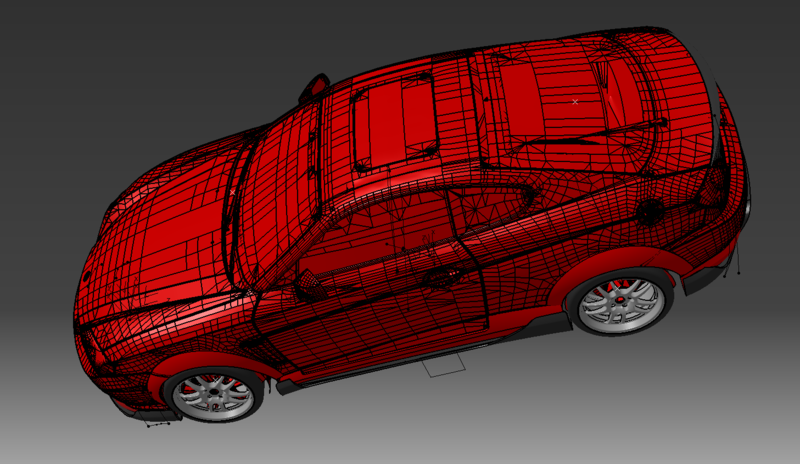Image resolution: width=800 pixels, height=464 pixels.
Task: Select the front alloy wheel
Action: [x=212, y=396]
